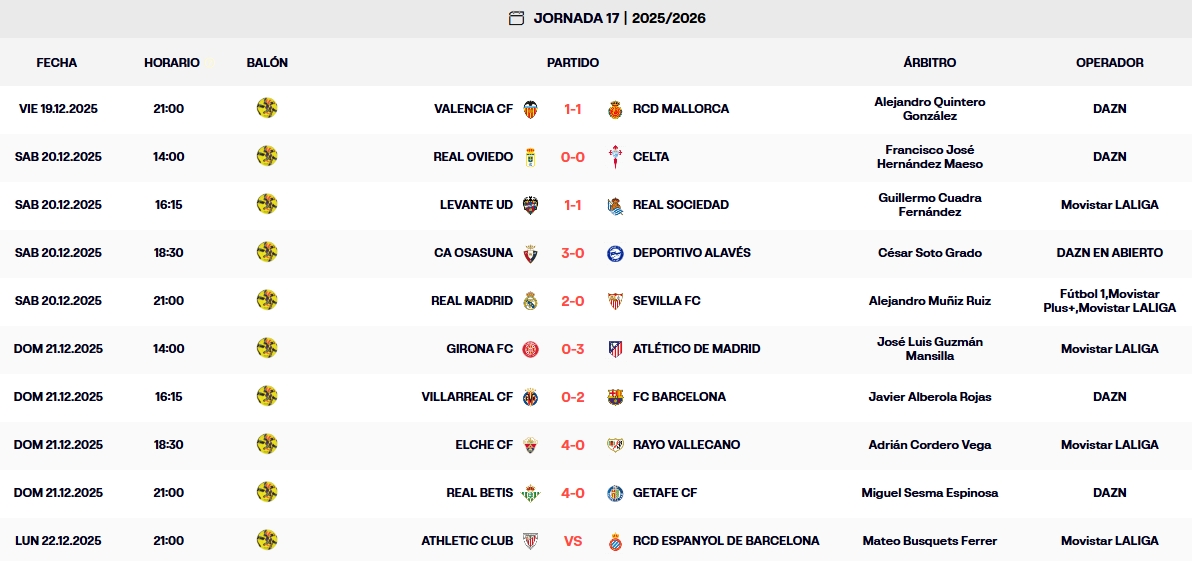Click the Real Betis crest
Screen dimensions: 1192x561
pos(530,493)
